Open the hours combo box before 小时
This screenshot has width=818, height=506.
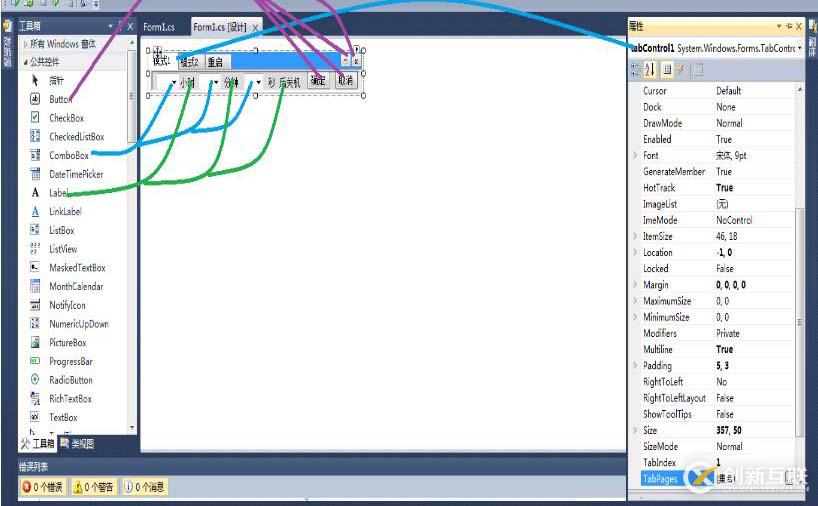pos(174,82)
